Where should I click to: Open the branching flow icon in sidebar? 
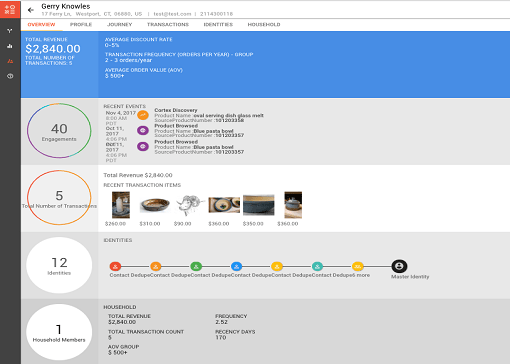pyautogui.click(x=10, y=31)
